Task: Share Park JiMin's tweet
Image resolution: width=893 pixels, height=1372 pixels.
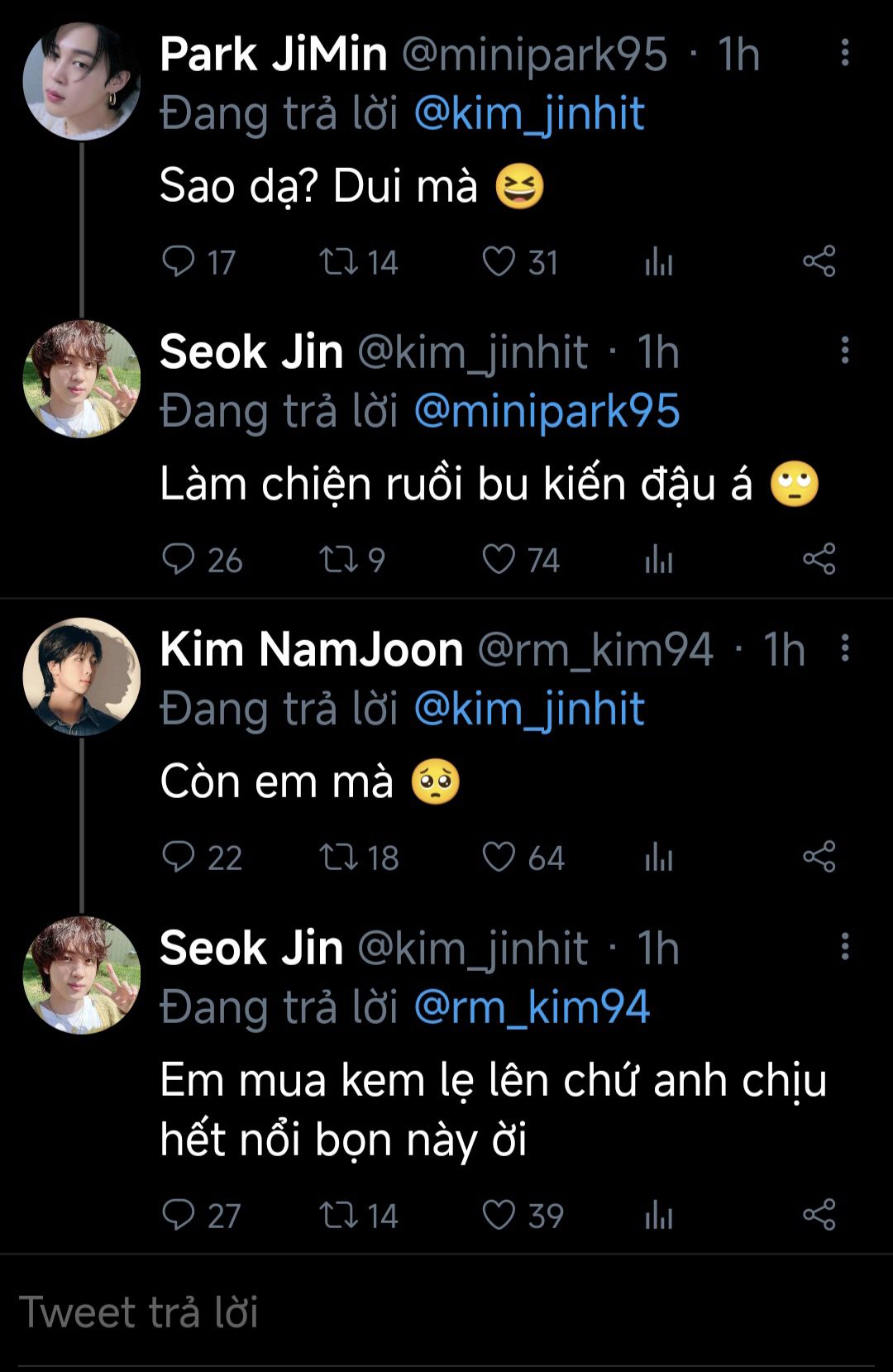Action: click(x=819, y=261)
